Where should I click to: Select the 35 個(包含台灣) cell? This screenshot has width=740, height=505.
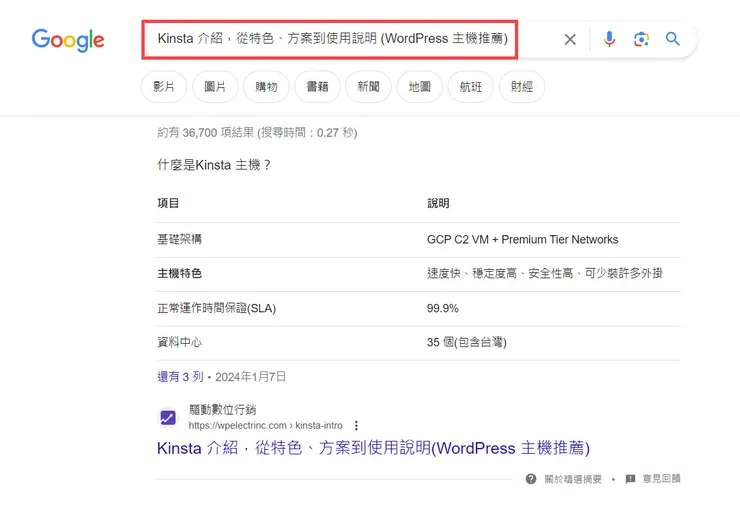(467, 342)
